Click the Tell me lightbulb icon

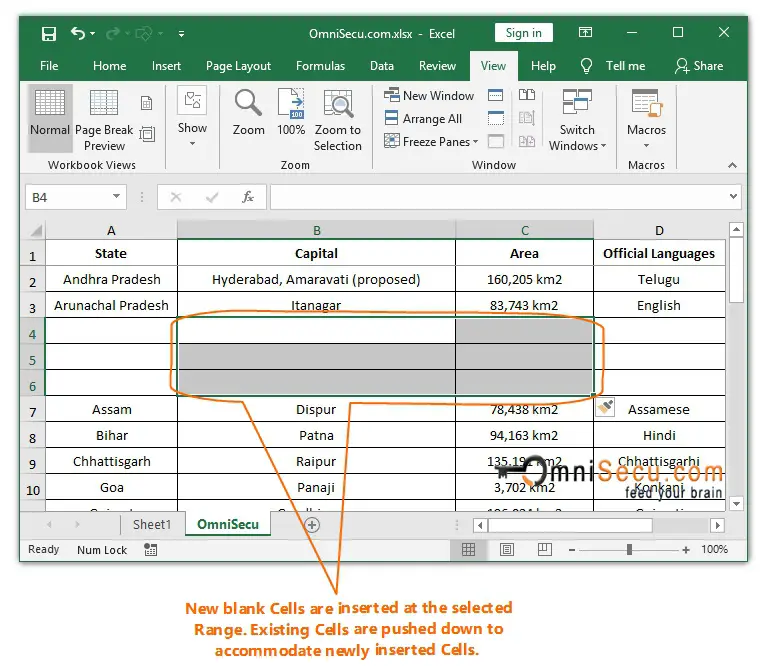click(x=586, y=66)
